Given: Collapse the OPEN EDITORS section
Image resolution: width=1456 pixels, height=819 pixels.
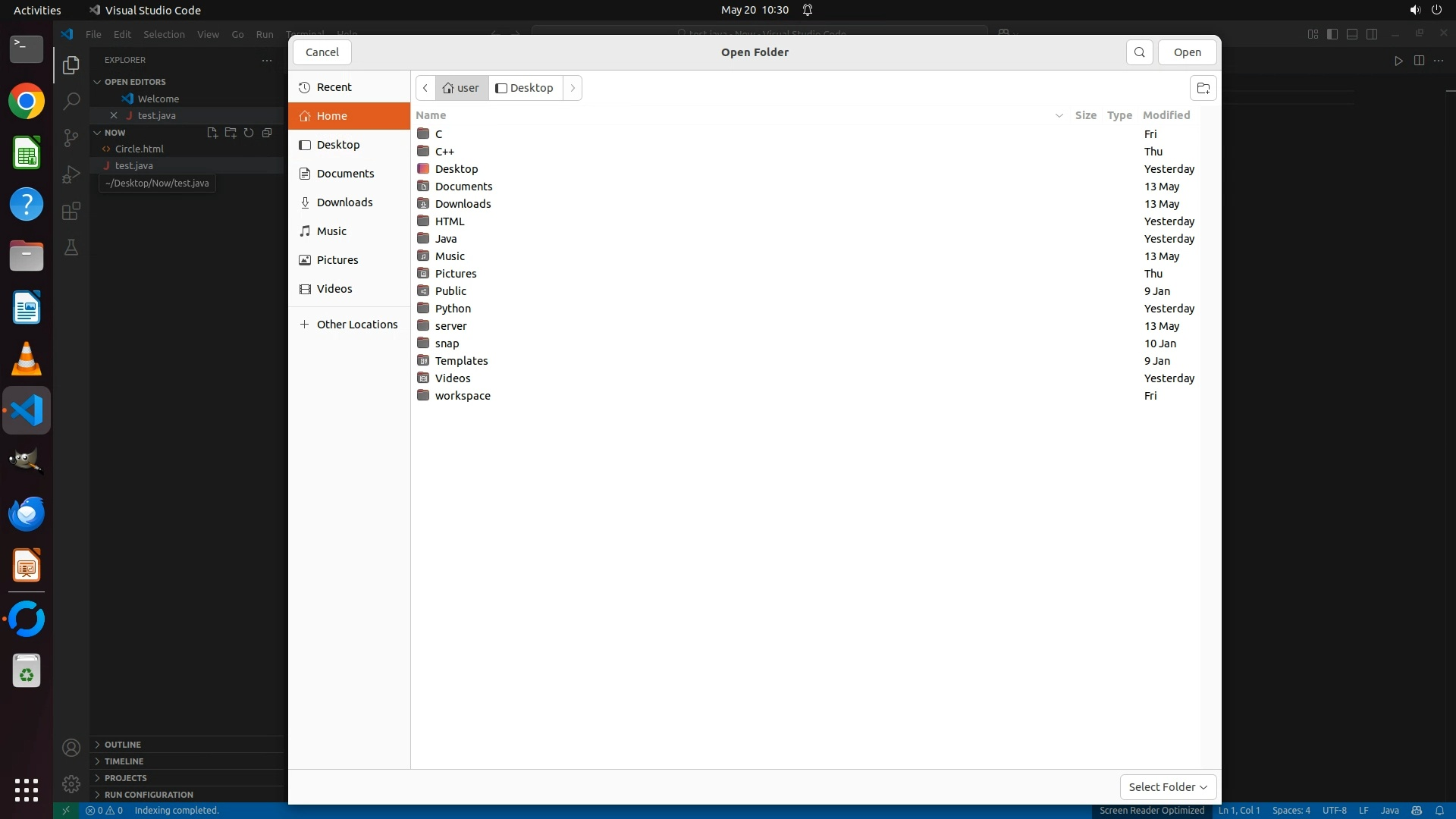Looking at the screenshot, I should [x=134, y=82].
